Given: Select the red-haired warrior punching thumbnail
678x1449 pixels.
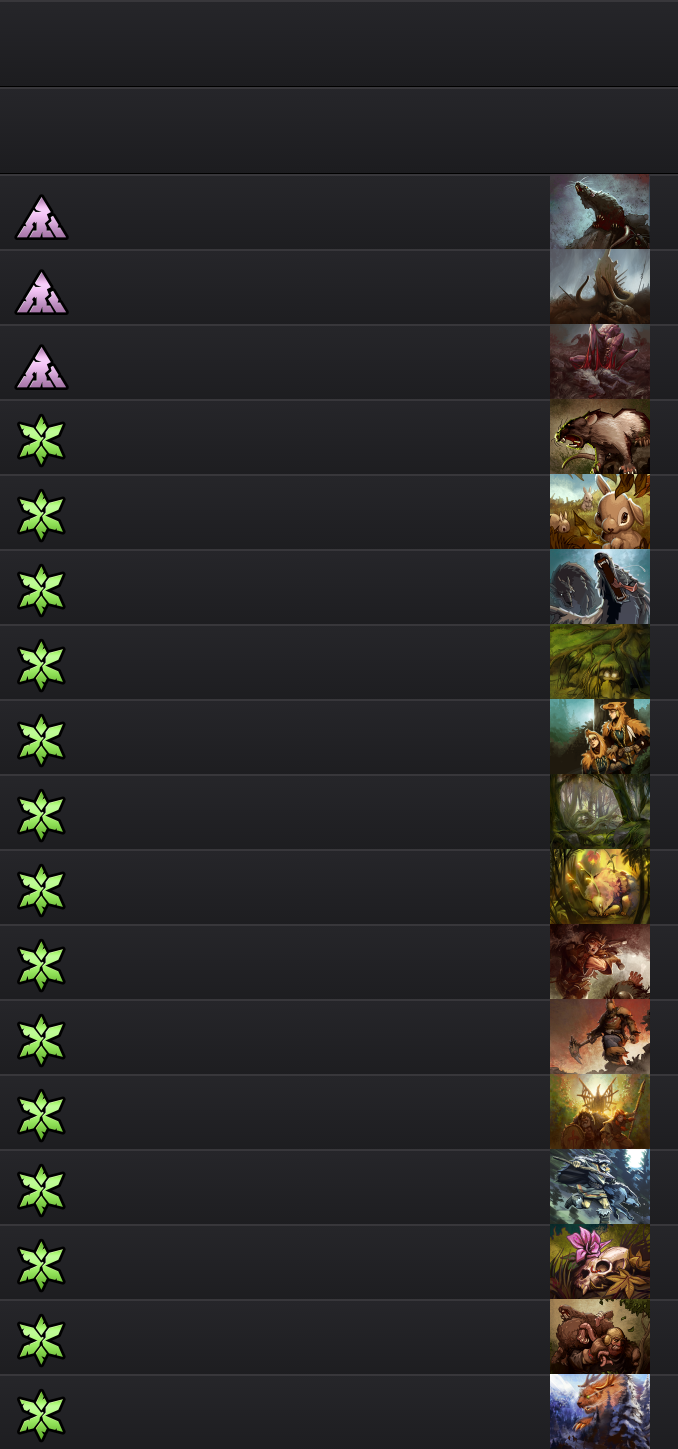Looking at the screenshot, I should (600, 962).
